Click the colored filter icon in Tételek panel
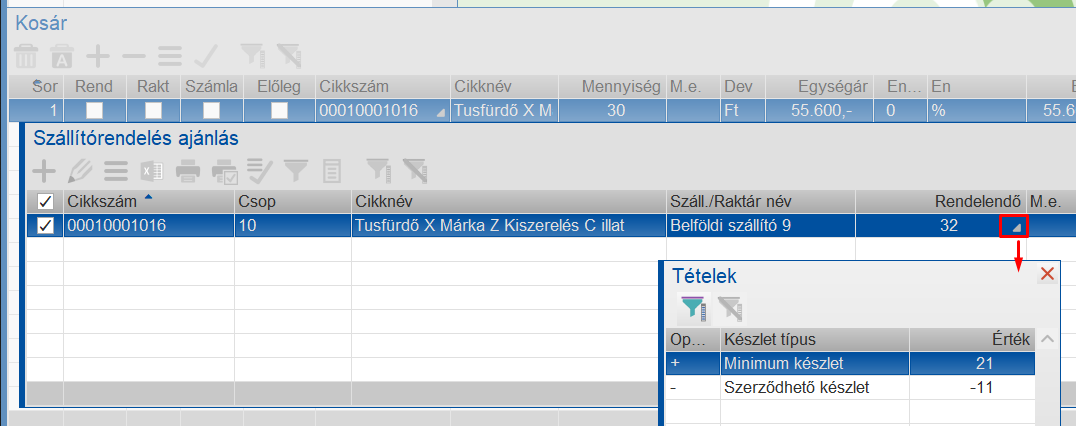 click(693, 308)
